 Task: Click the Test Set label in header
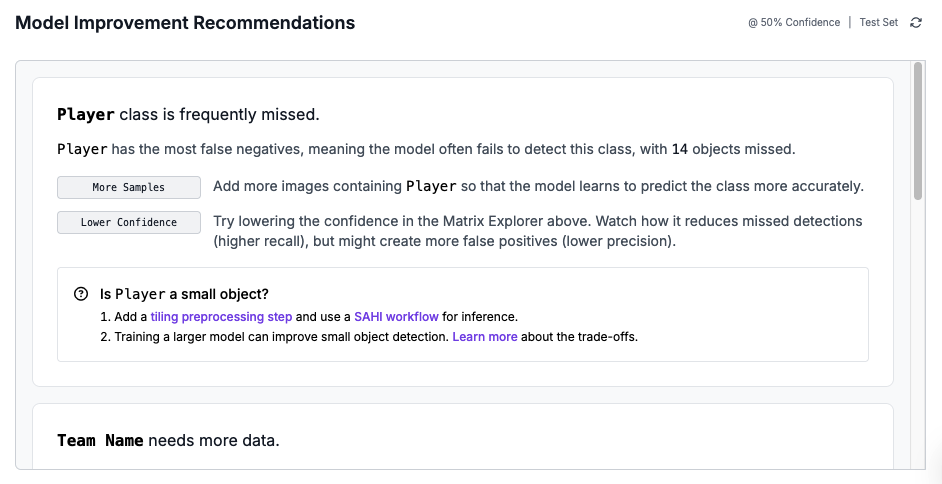pyautogui.click(x=879, y=22)
